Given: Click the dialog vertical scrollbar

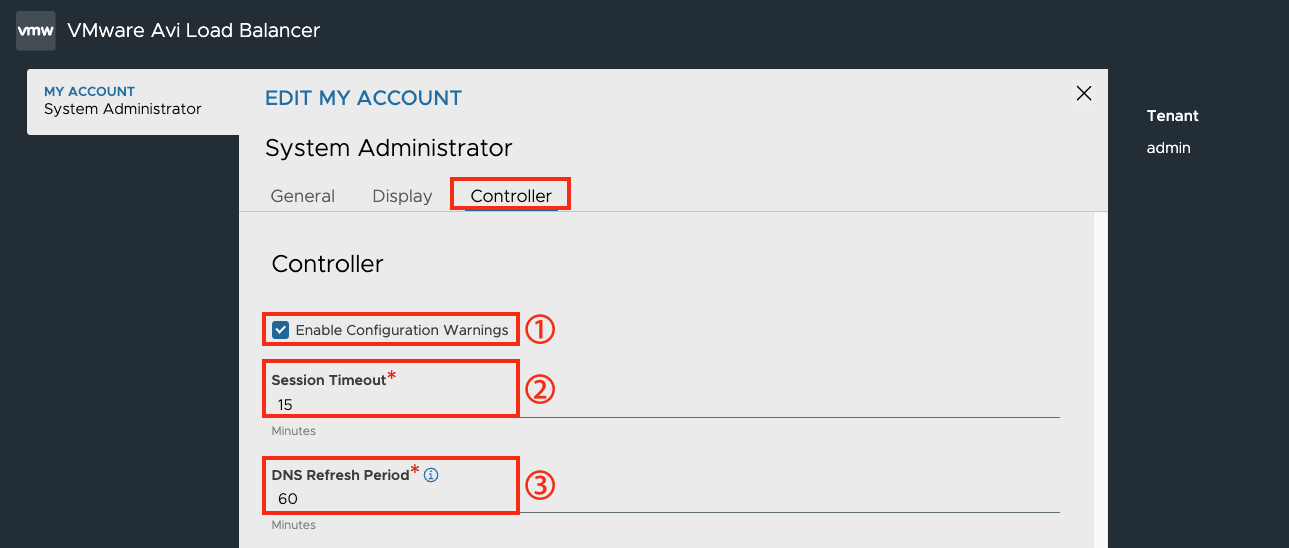Looking at the screenshot, I should coord(1100,380).
